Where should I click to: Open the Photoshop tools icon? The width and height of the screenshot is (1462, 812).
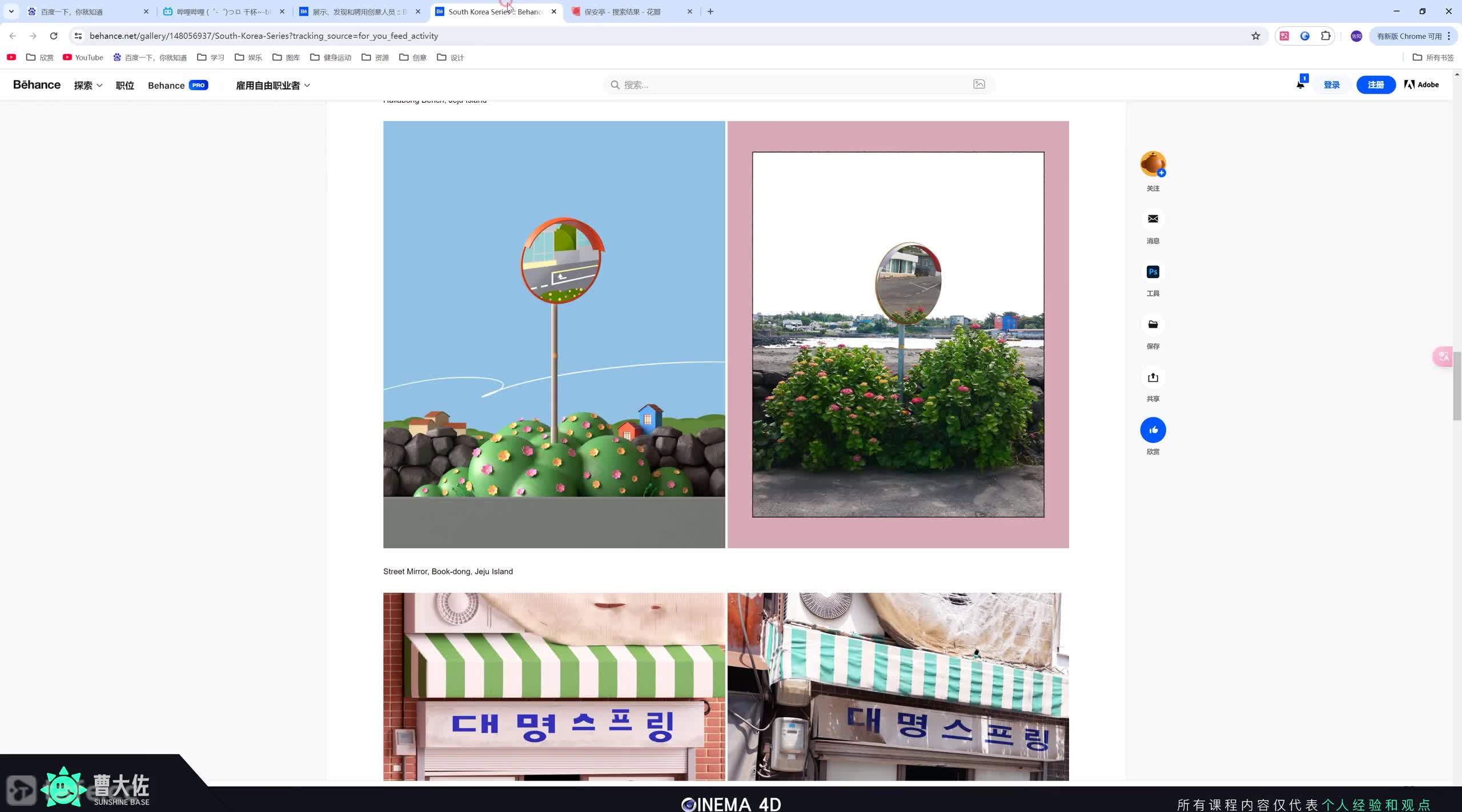coord(1152,272)
